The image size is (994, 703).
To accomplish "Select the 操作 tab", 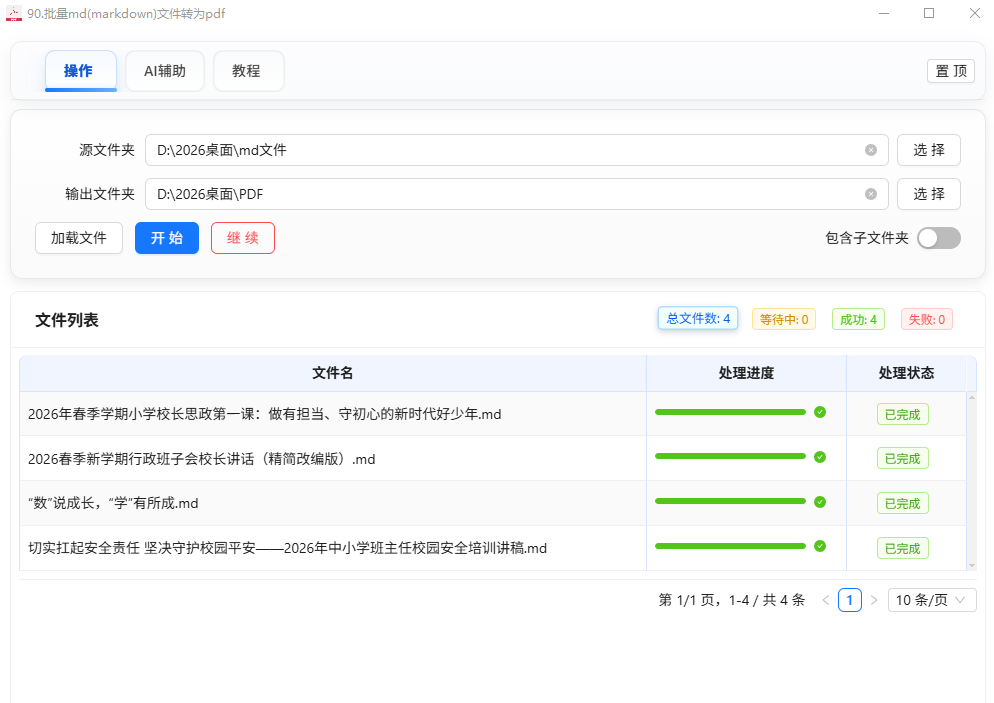I will (80, 71).
